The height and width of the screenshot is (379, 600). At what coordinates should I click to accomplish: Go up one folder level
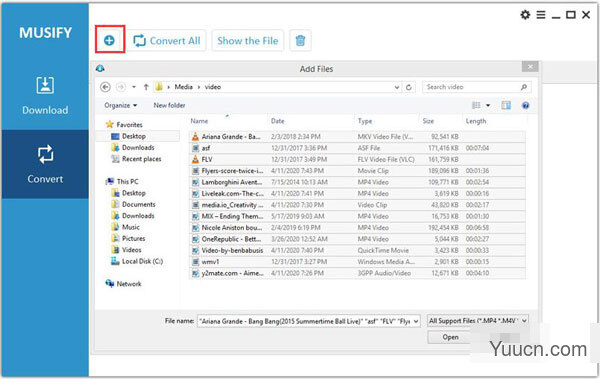click(x=146, y=87)
